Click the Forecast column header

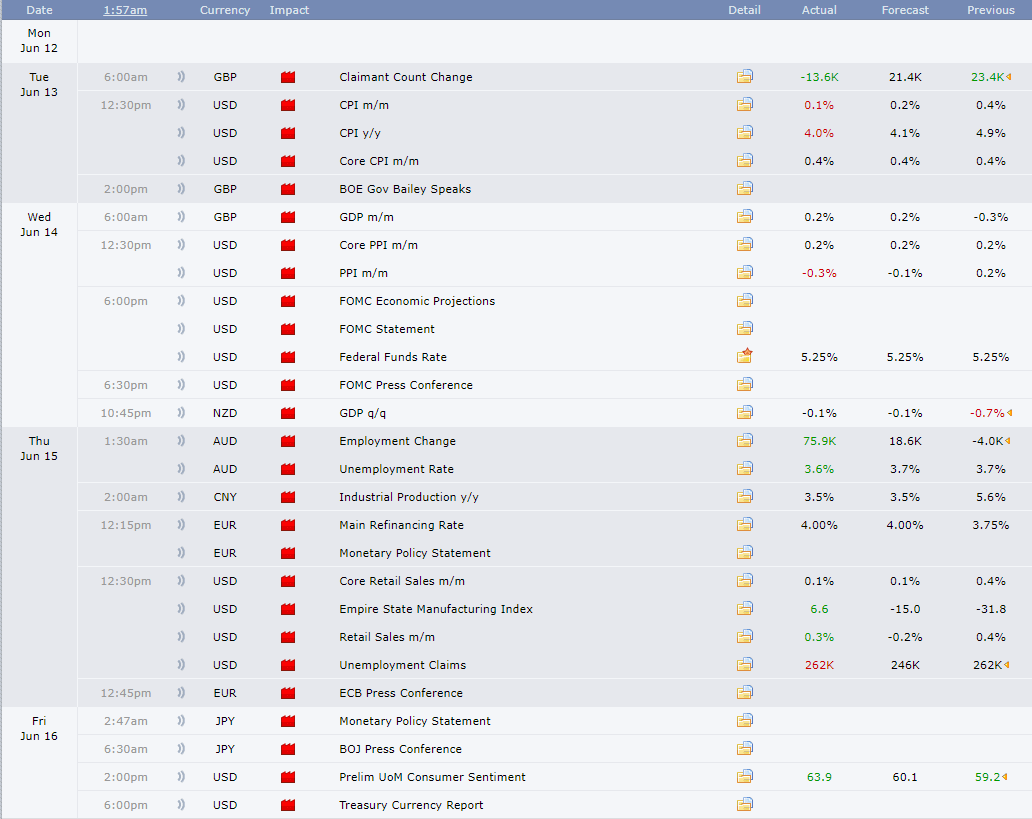(x=905, y=10)
